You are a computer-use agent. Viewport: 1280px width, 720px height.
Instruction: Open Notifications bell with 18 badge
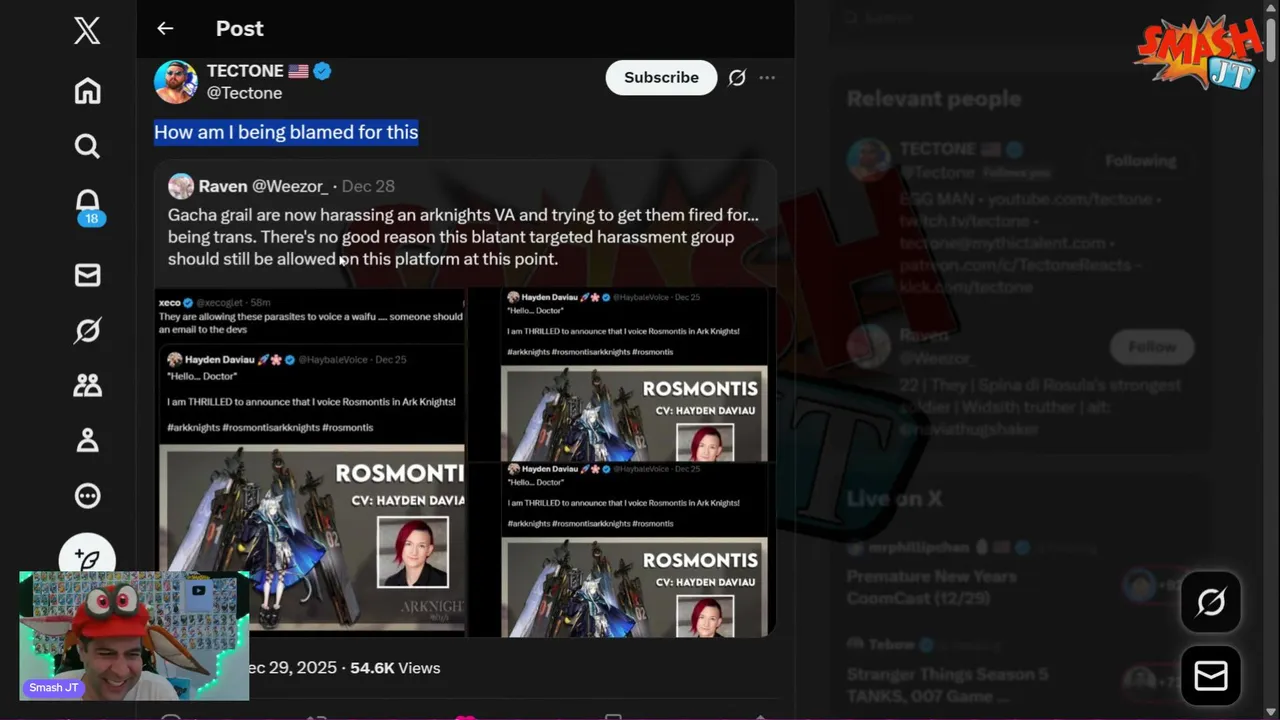88,206
